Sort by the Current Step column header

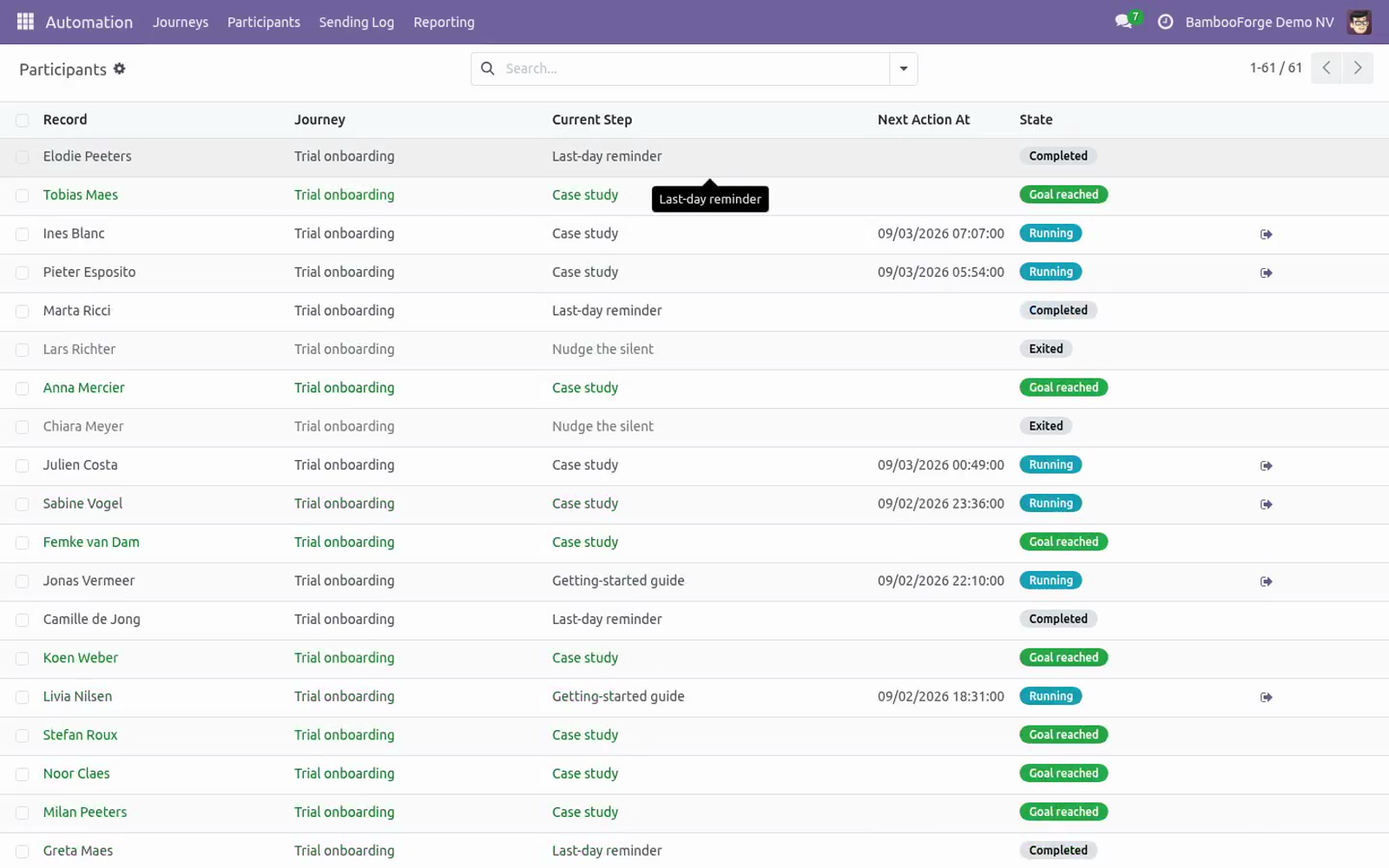[x=592, y=120]
